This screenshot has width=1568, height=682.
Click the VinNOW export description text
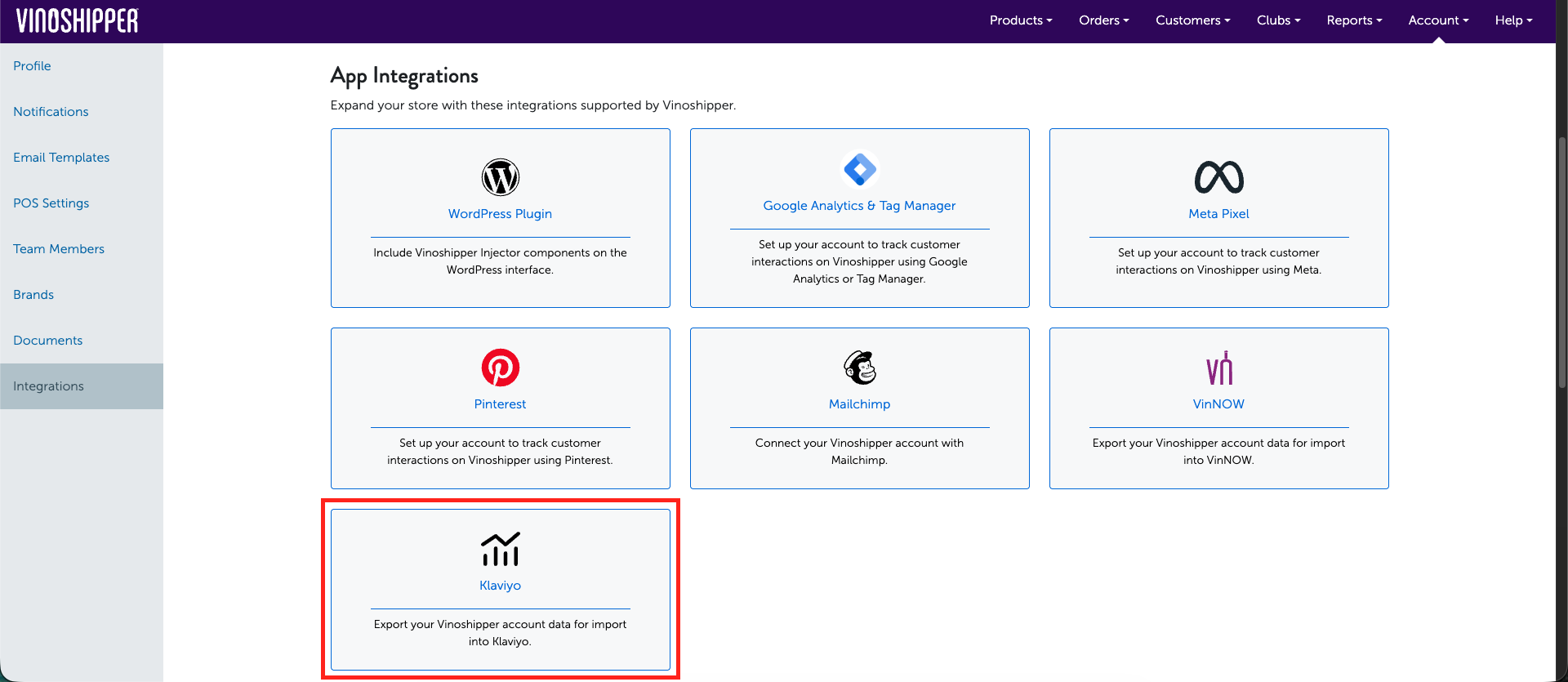(x=1218, y=452)
